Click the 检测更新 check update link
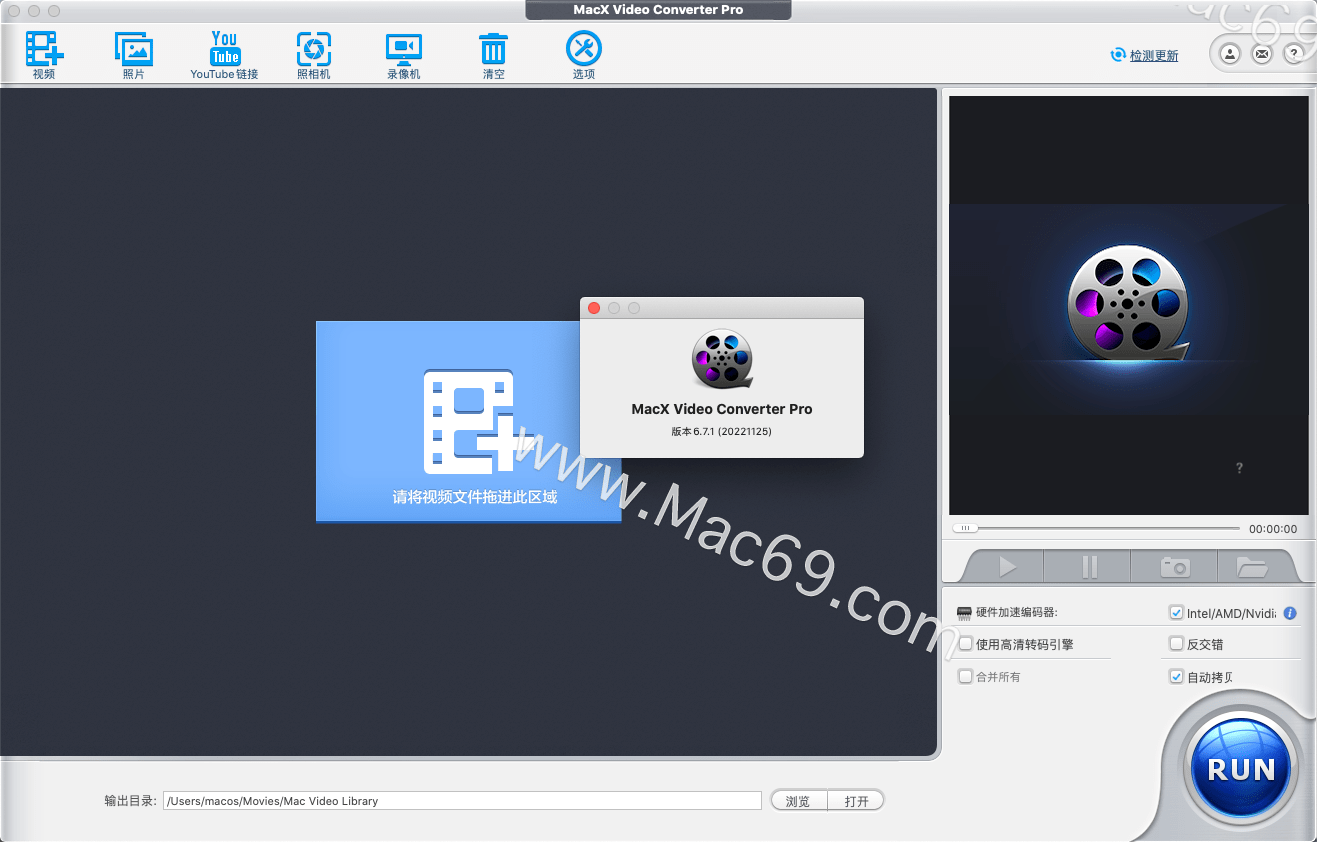1317x842 pixels. tap(1153, 56)
